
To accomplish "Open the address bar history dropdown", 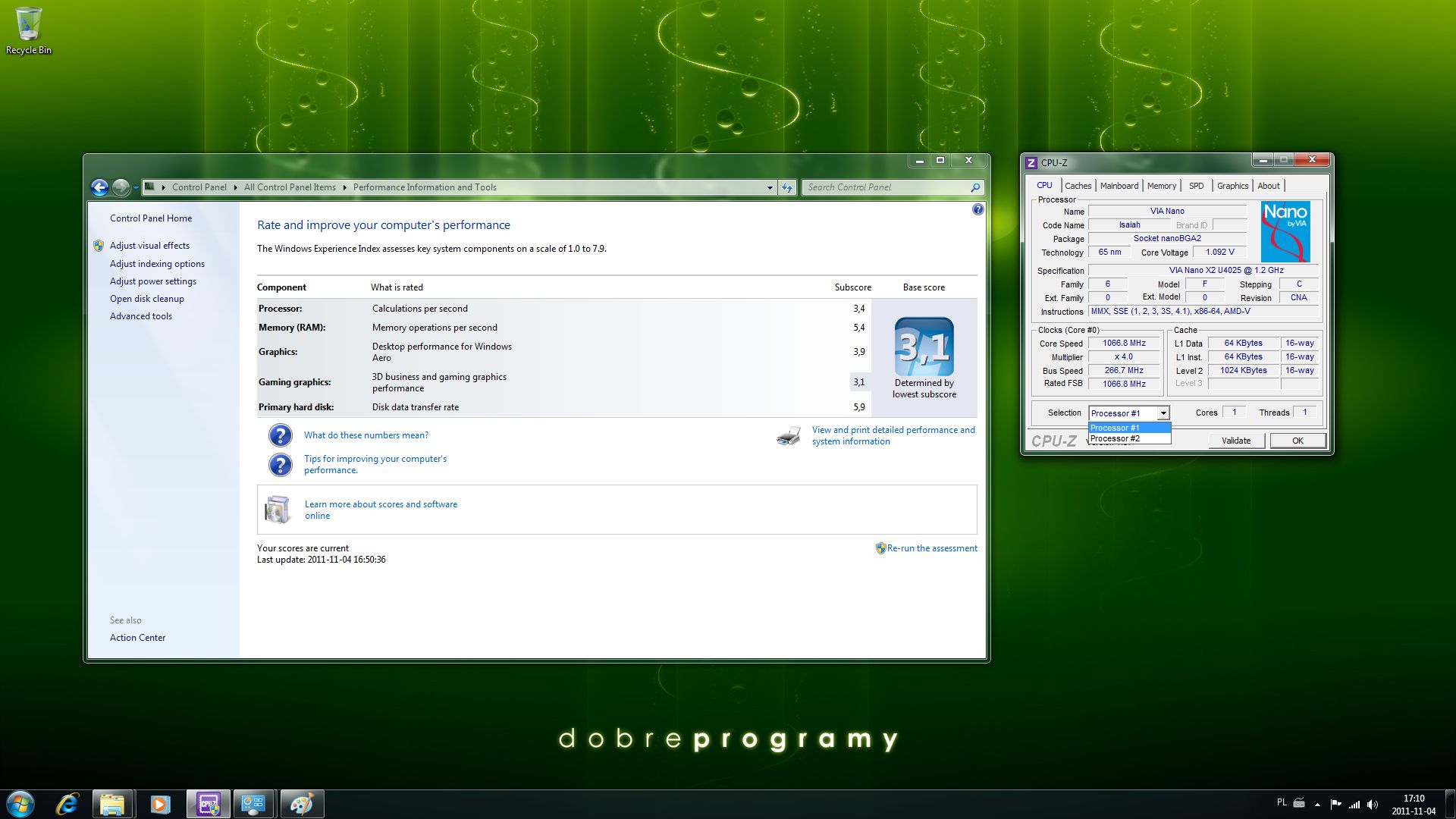I will (770, 187).
